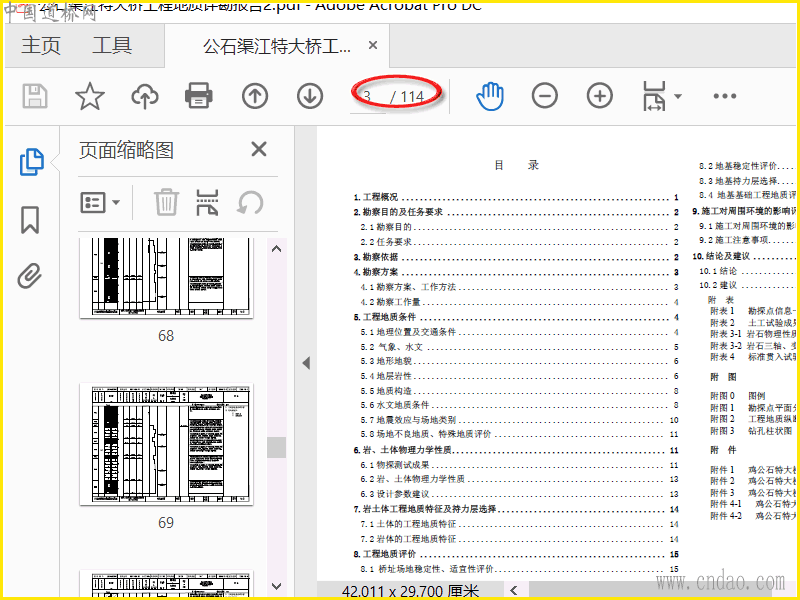This screenshot has height=600, width=800.
Task: Show more tools ellipsis menu
Action: (x=725, y=96)
